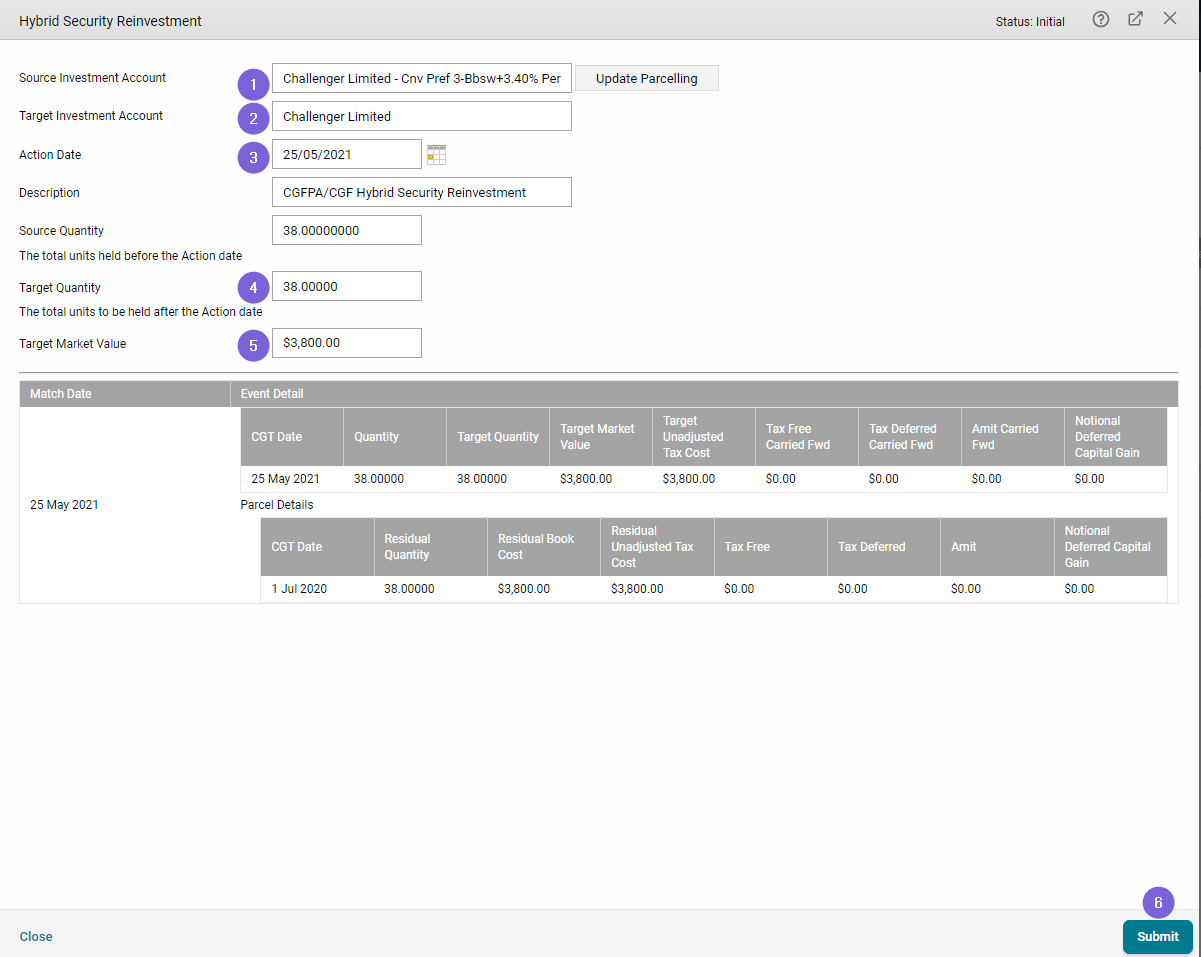Select the Source Investment Account field
The height and width of the screenshot is (957, 1201).
click(x=422, y=78)
